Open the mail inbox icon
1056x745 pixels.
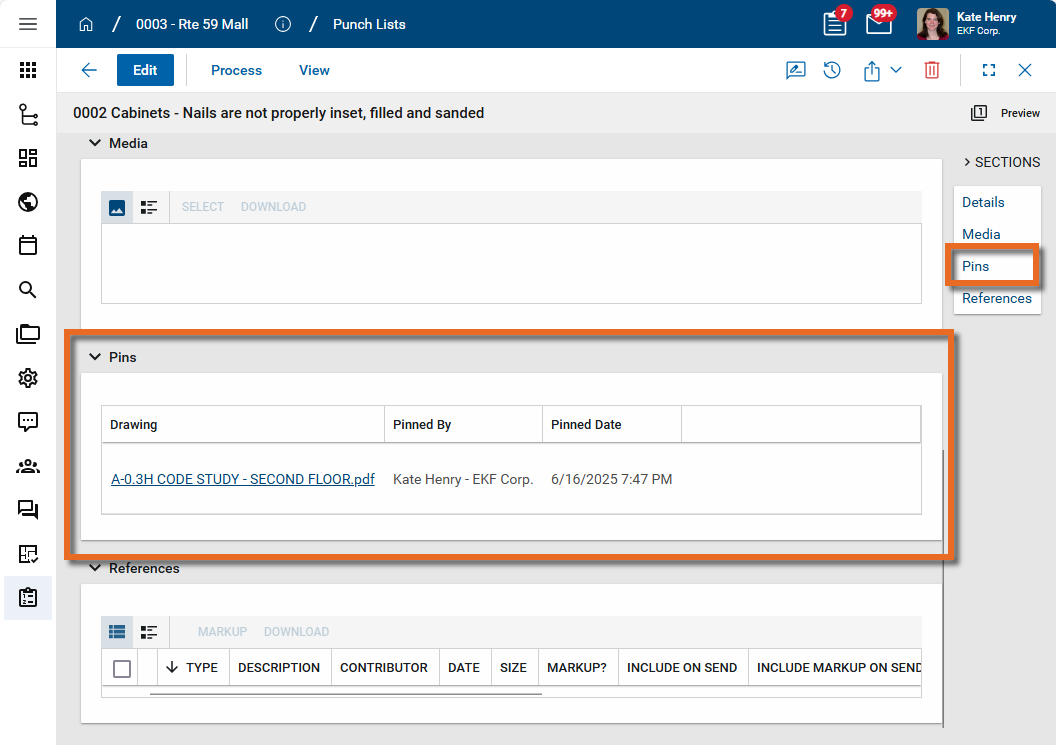(878, 24)
